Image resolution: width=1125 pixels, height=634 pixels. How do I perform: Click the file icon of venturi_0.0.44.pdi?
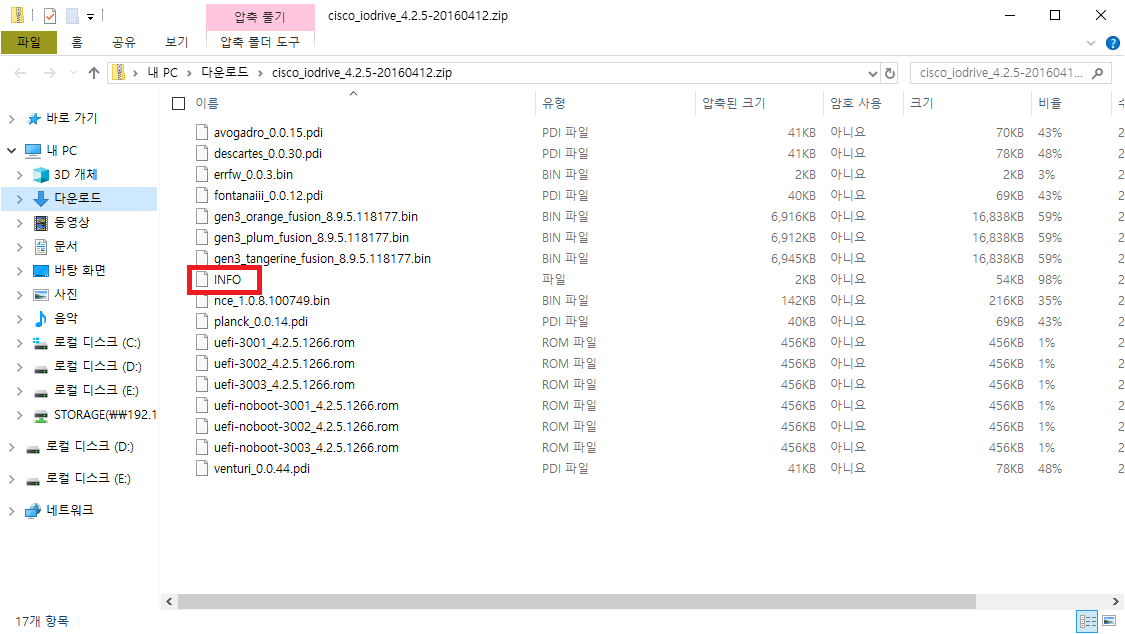[x=202, y=468]
